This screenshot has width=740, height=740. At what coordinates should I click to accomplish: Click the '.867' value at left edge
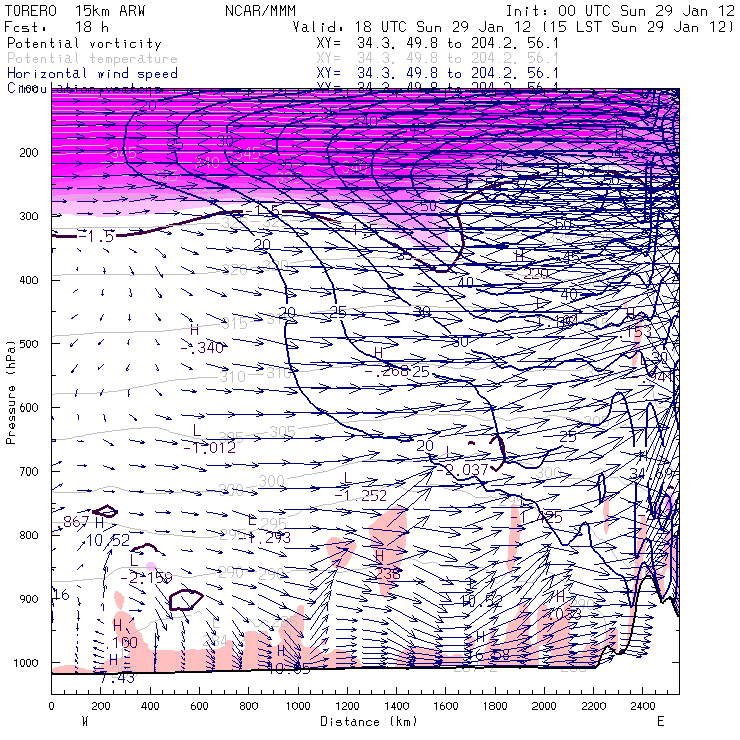pos(73,521)
